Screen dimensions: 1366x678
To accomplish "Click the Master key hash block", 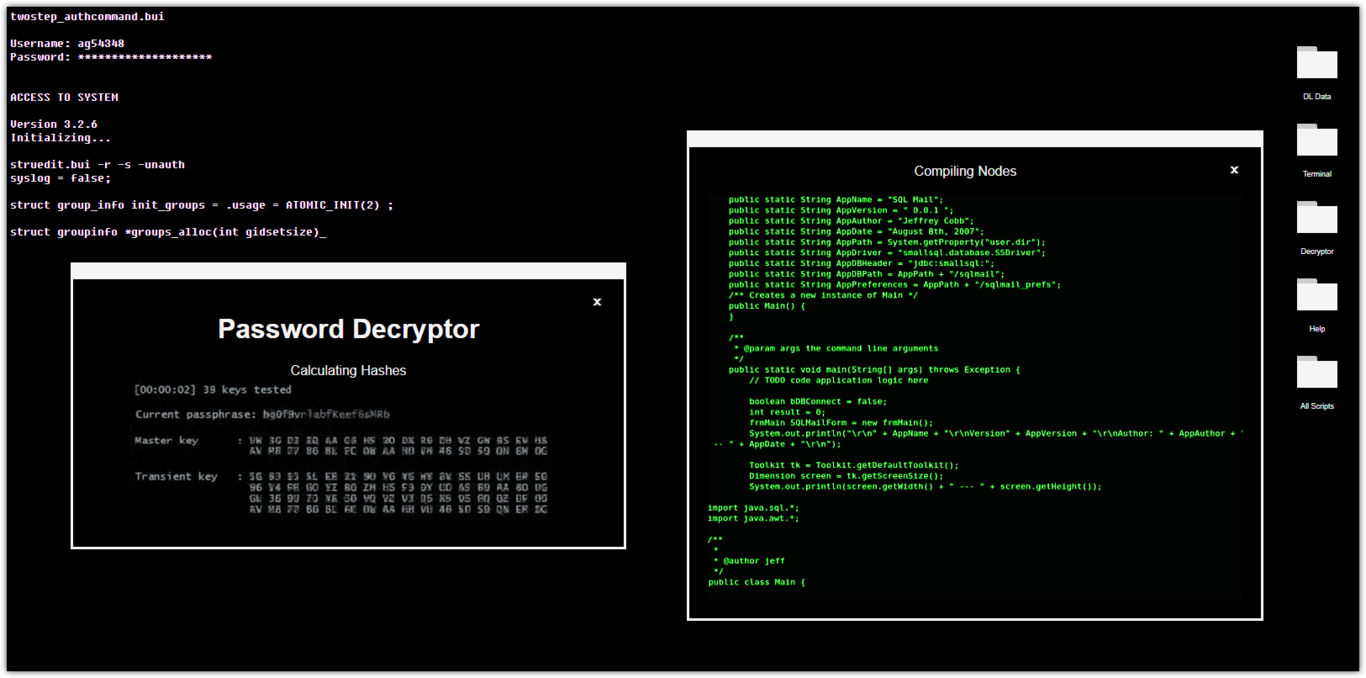I will 397,446.
